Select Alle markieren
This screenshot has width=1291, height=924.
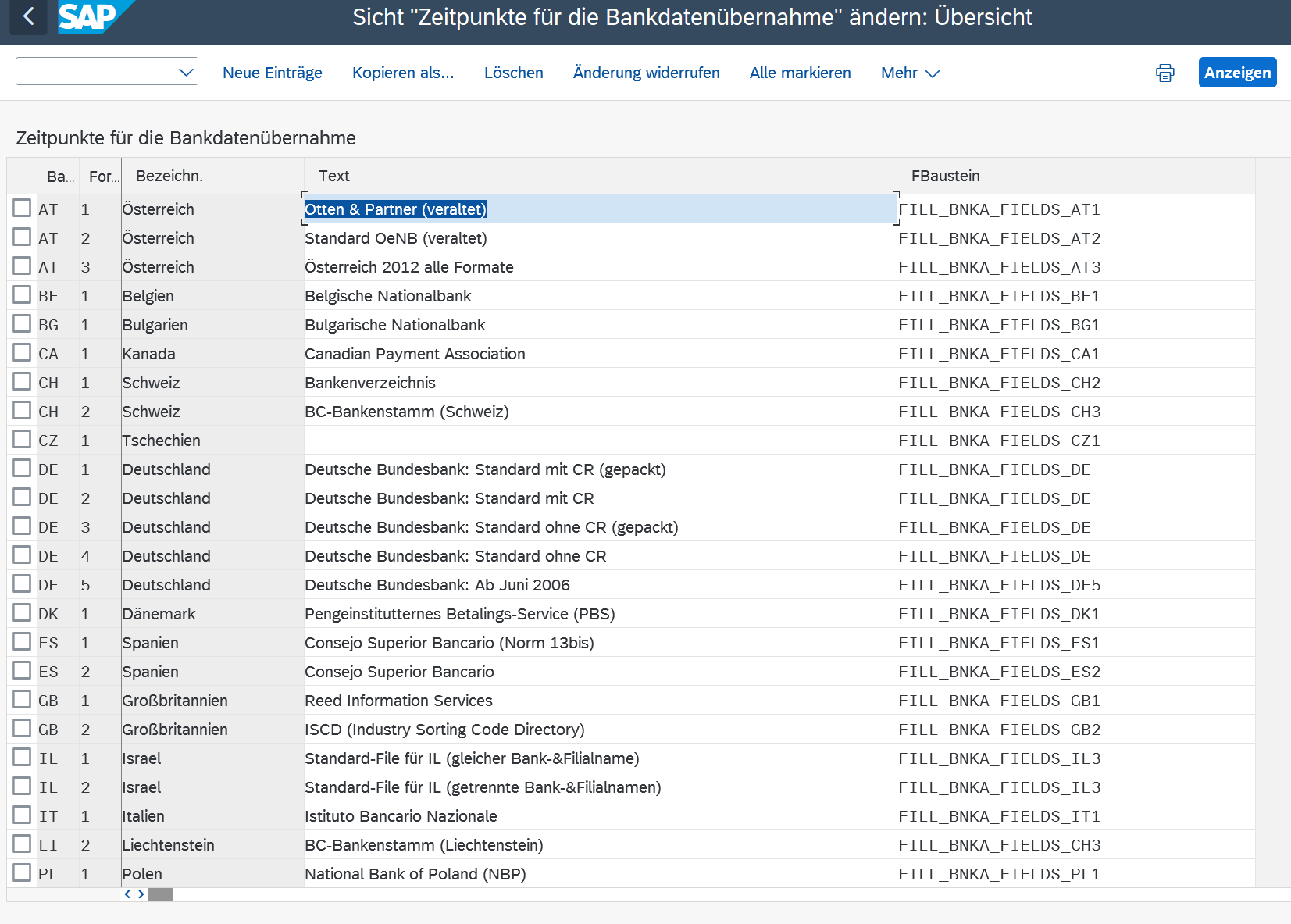coord(800,73)
